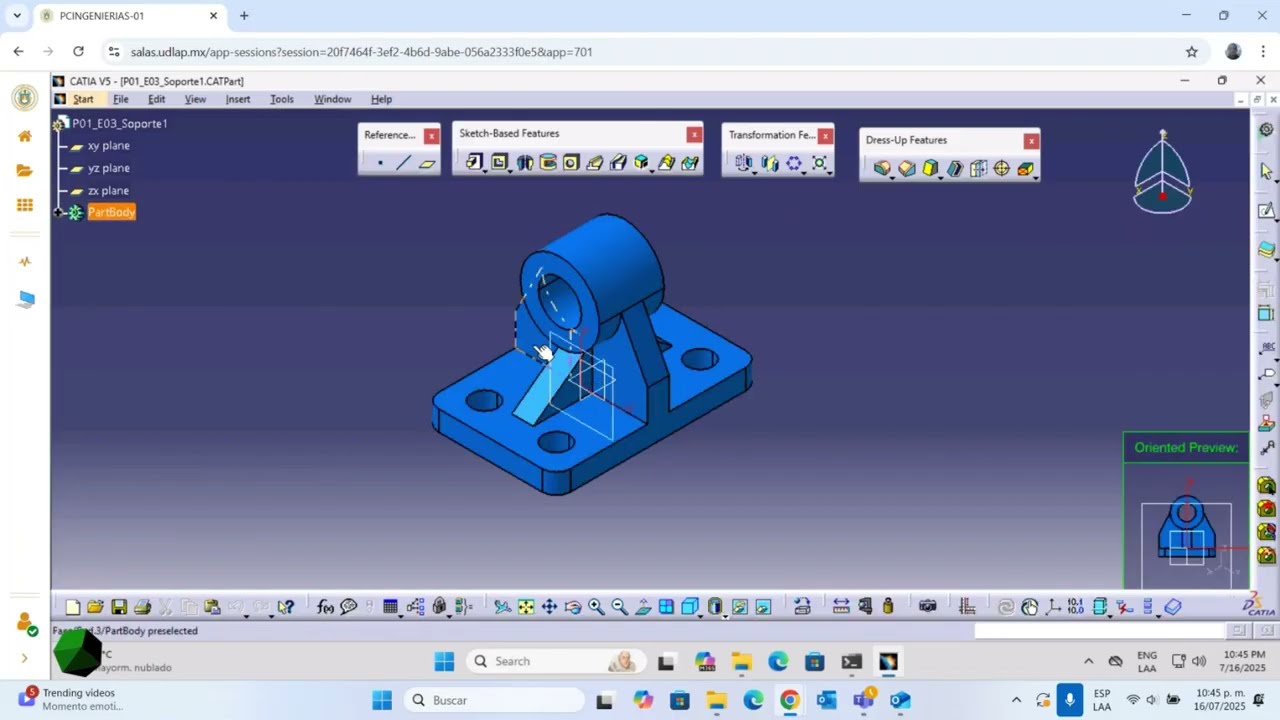Select the zx plane in the tree
This screenshot has height=720, width=1280.
108,191
